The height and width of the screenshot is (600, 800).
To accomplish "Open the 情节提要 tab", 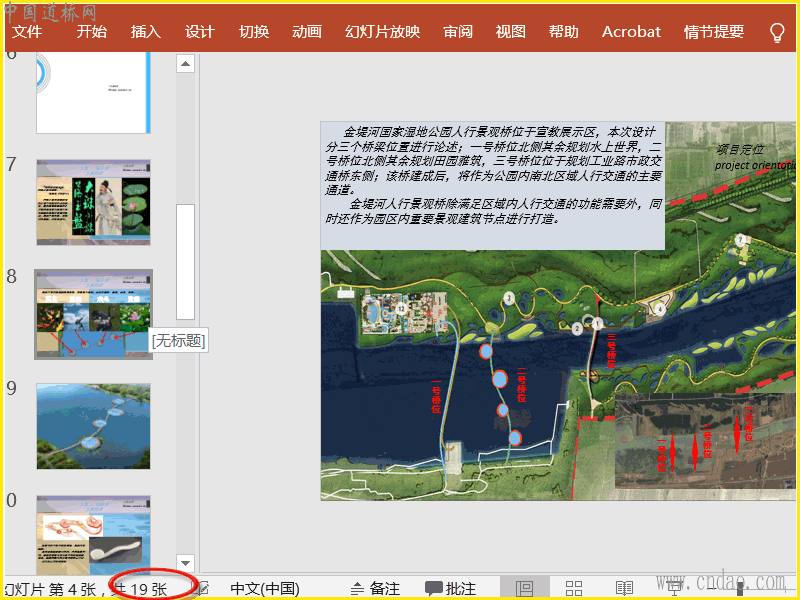I will pos(714,32).
